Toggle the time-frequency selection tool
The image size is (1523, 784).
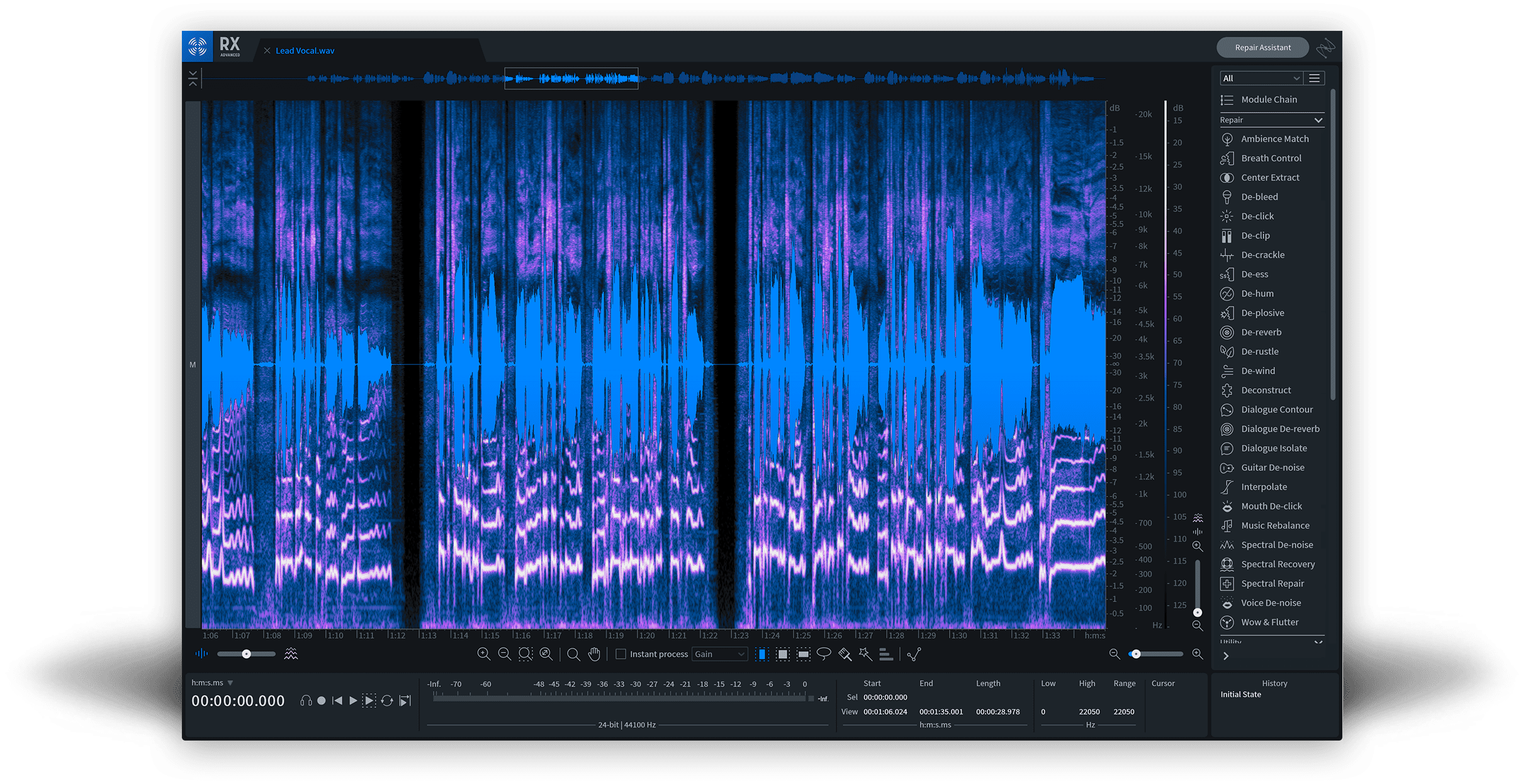(x=783, y=654)
